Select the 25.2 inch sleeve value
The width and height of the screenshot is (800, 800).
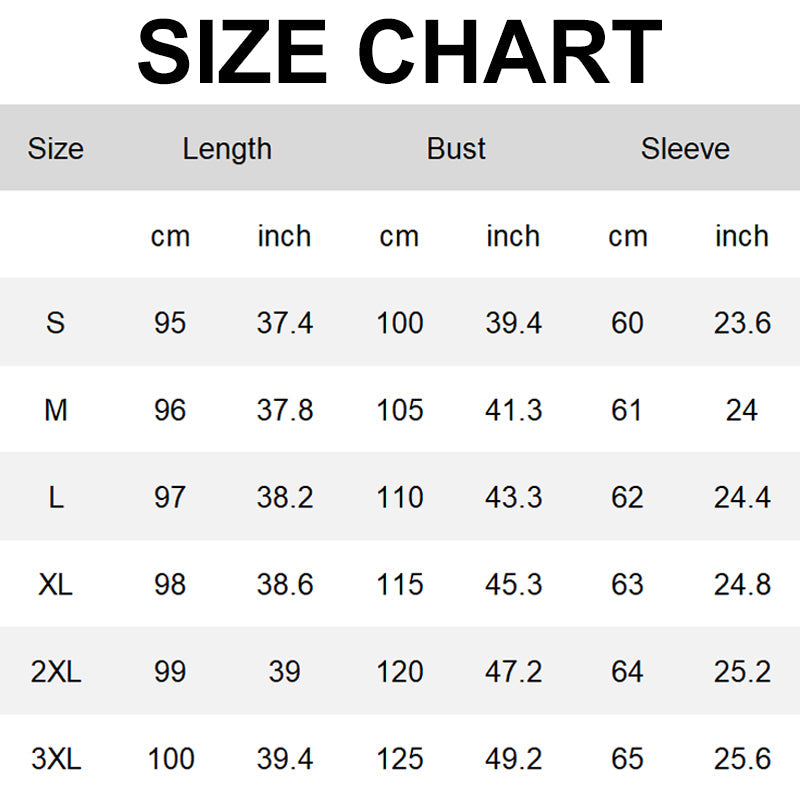tap(742, 671)
